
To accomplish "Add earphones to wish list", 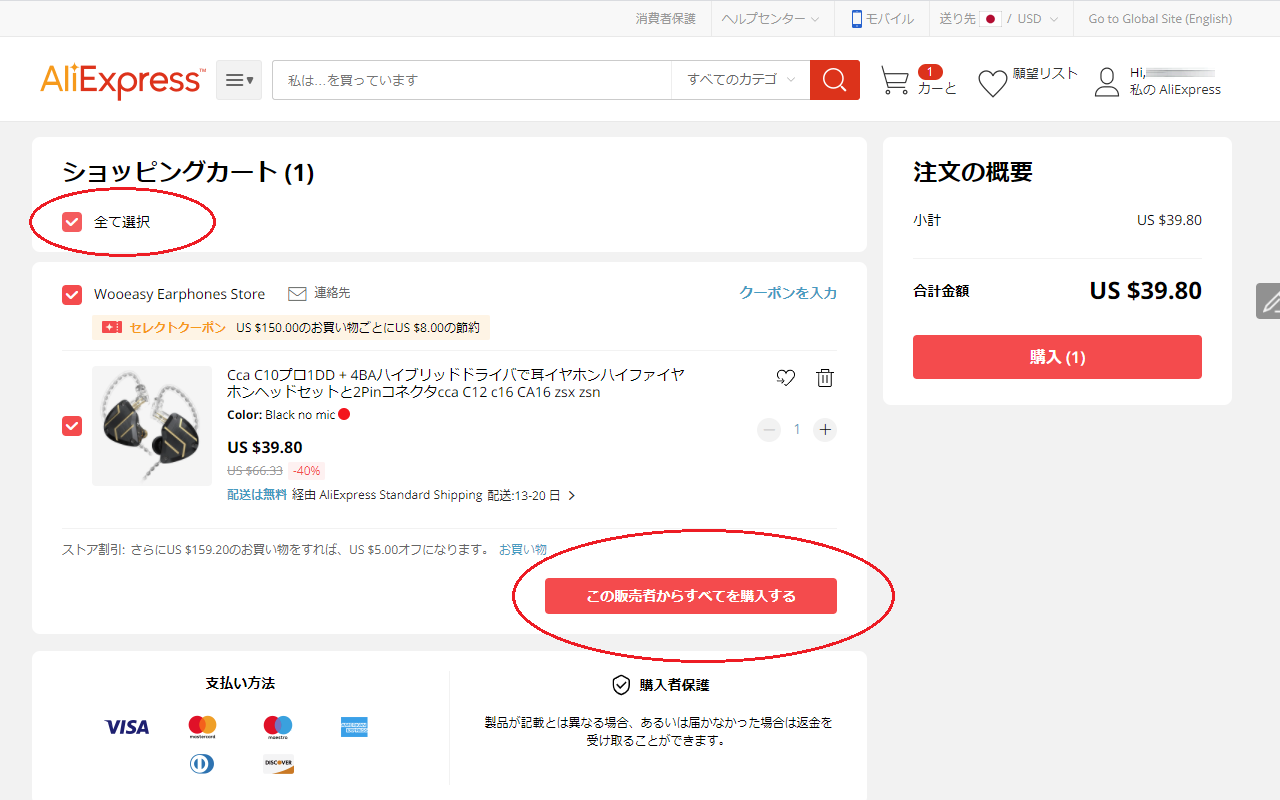I will coord(785,377).
